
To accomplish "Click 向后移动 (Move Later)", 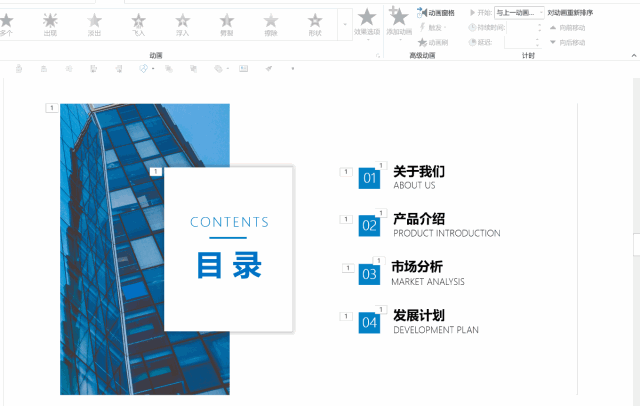I will [568, 42].
